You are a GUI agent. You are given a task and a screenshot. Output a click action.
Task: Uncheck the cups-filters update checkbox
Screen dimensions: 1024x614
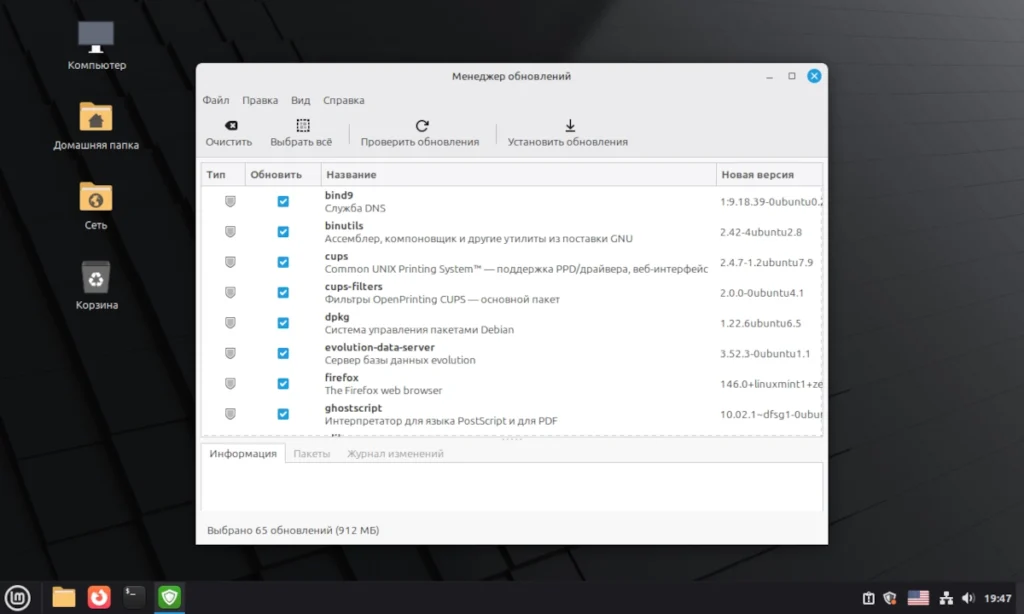click(283, 292)
